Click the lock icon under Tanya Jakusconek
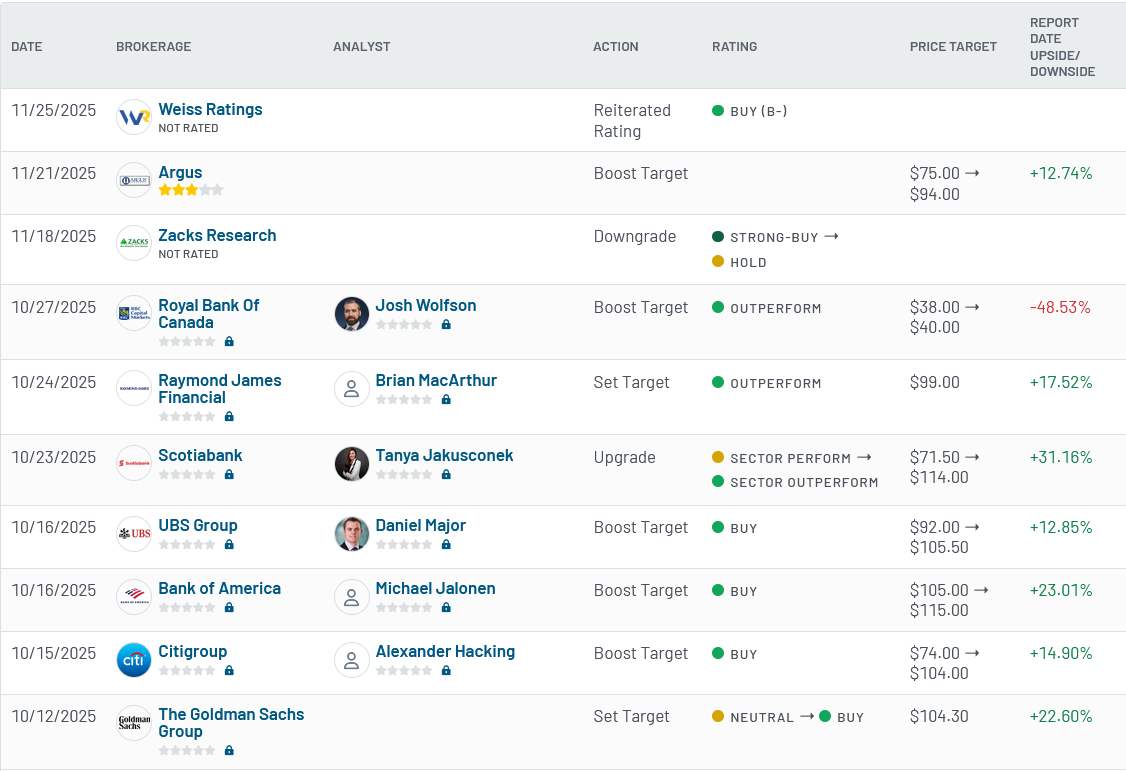This screenshot has height=771, width=1126. pos(446,474)
